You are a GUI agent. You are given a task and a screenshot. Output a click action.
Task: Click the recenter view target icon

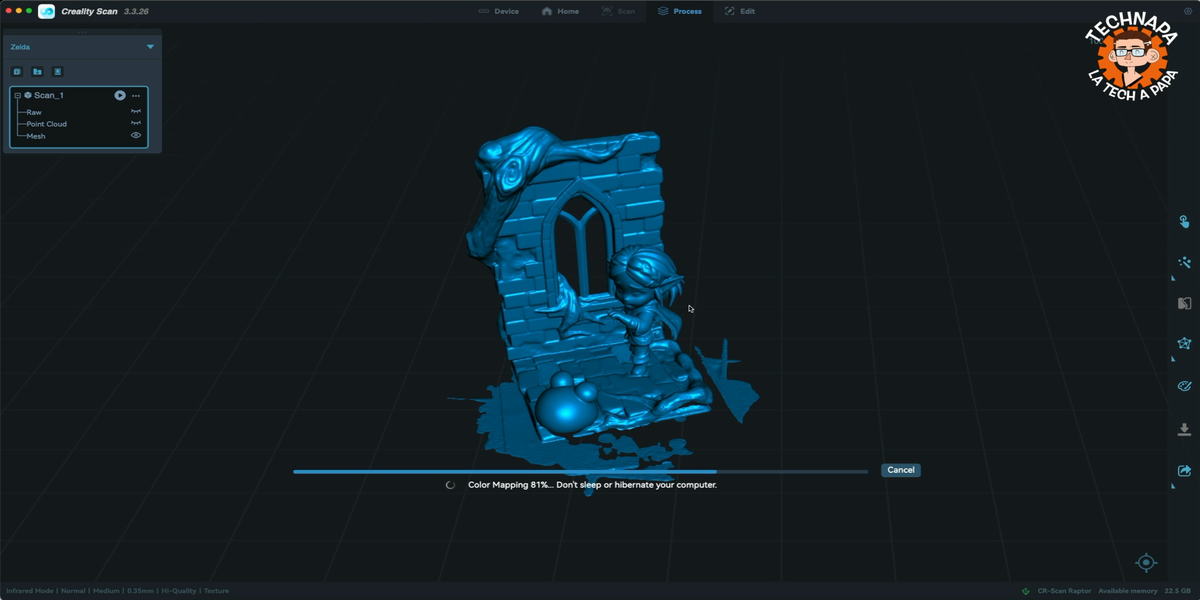[x=1146, y=563]
